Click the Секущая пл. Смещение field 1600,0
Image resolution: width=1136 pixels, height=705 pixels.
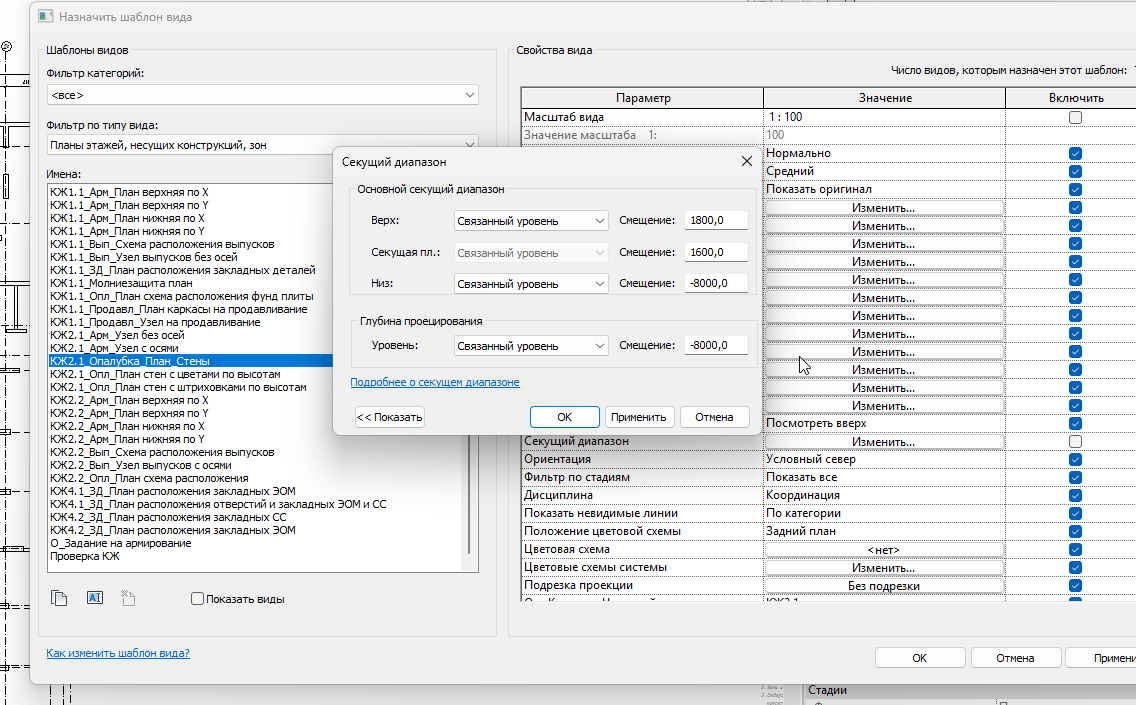click(x=716, y=252)
